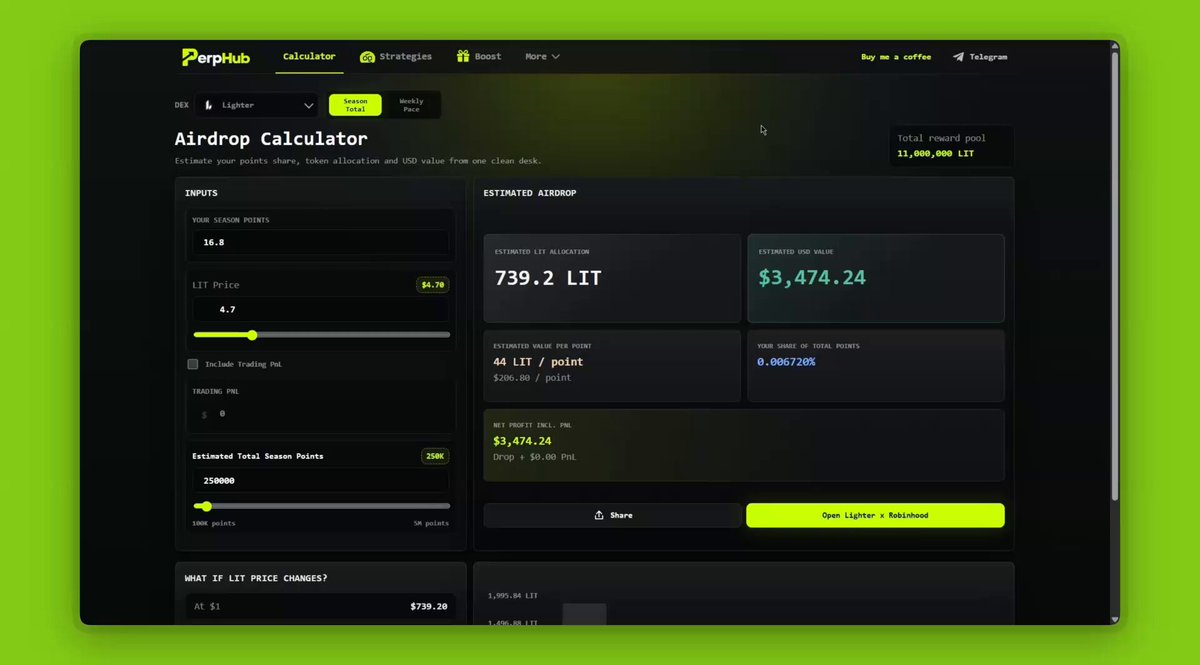Click the 100K points slider label
Image resolution: width=1200 pixels, height=665 pixels.
point(214,523)
